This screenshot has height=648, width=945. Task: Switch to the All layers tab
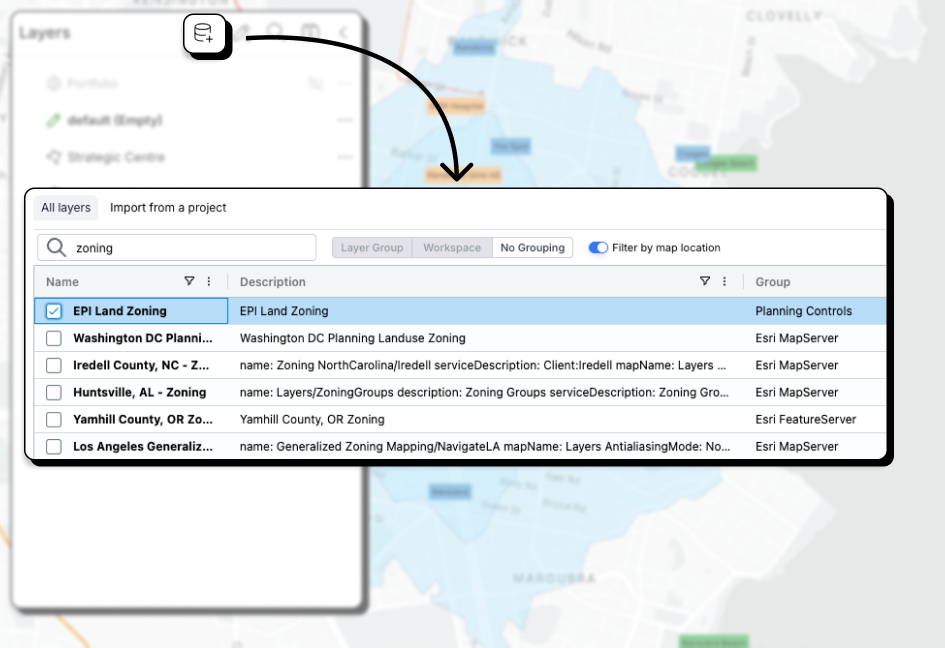coord(66,208)
